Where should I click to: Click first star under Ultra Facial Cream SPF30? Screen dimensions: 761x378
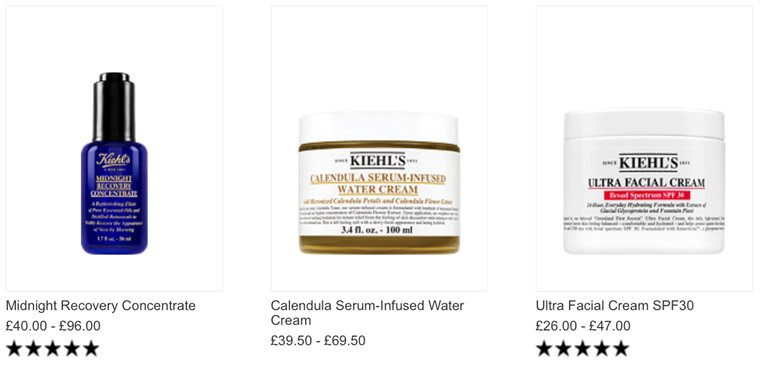tap(544, 348)
